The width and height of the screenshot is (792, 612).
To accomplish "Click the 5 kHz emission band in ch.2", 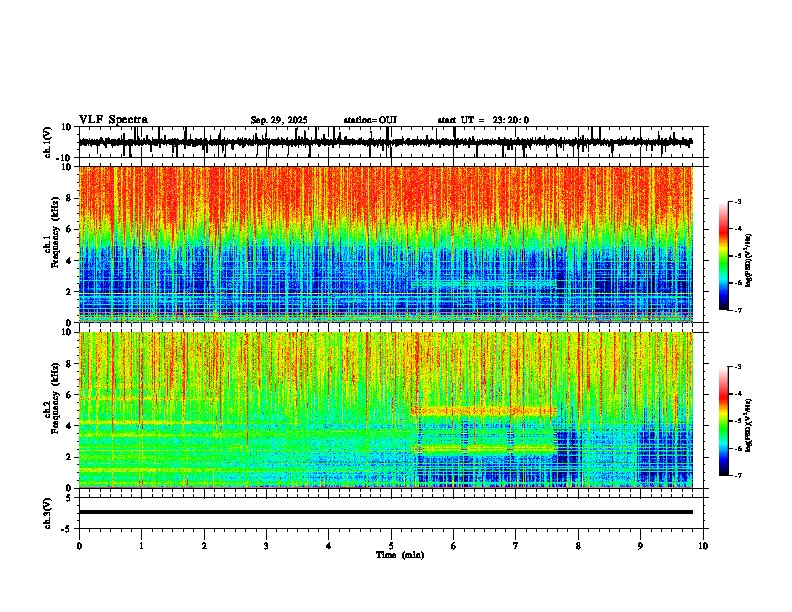I will (x=483, y=411).
